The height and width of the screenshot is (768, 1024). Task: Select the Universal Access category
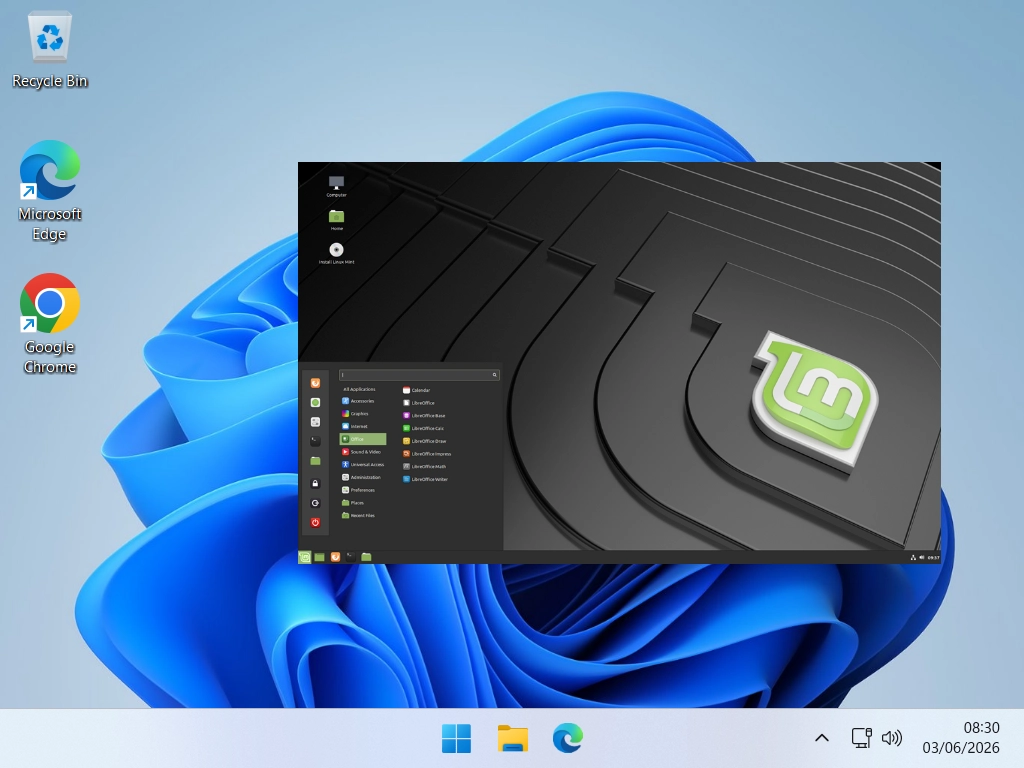362,464
